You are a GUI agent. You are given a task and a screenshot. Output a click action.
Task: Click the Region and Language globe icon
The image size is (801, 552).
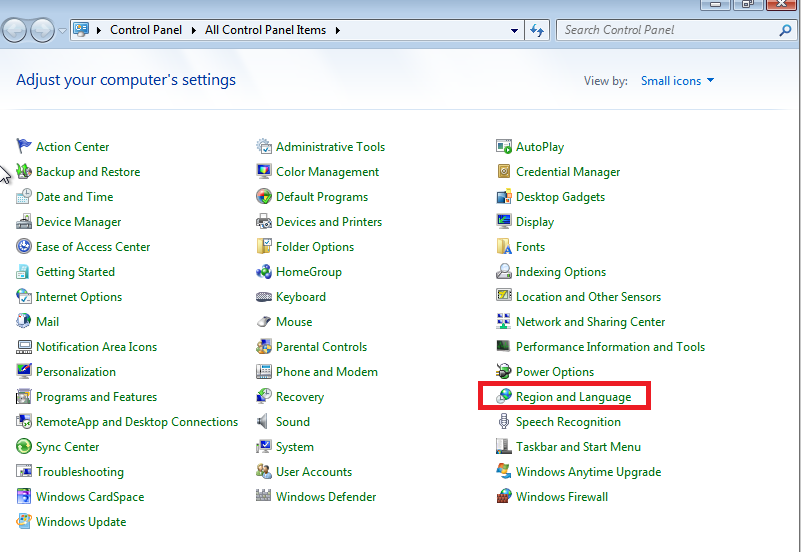coord(505,397)
